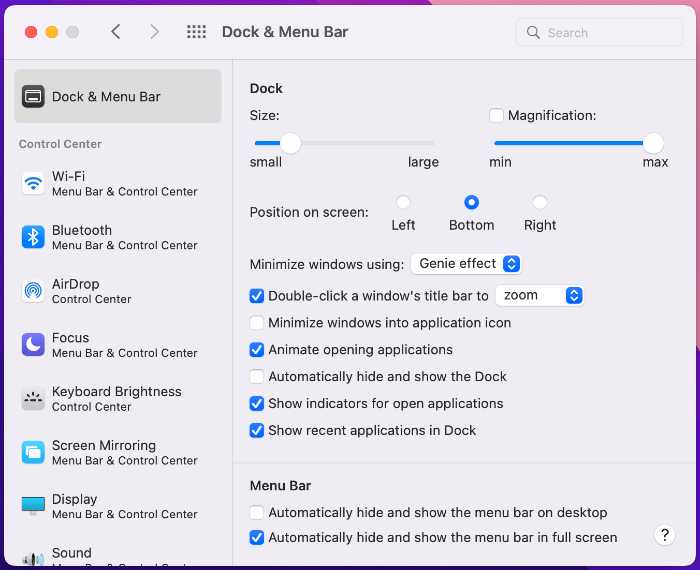Click the Search field
The width and height of the screenshot is (700, 570).
click(599, 32)
